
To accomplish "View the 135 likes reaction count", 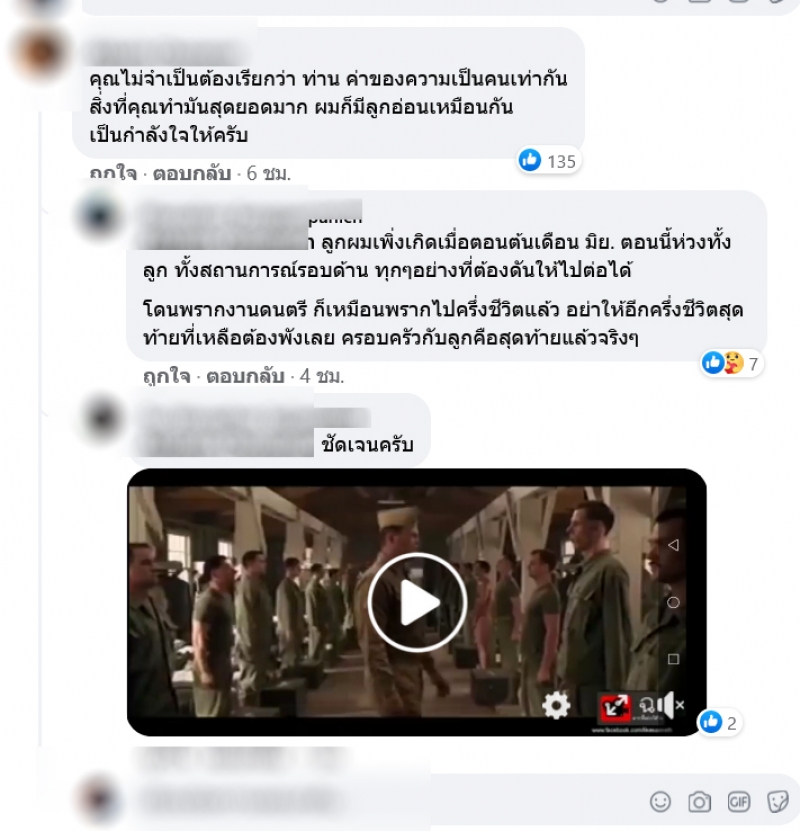I will point(548,161).
